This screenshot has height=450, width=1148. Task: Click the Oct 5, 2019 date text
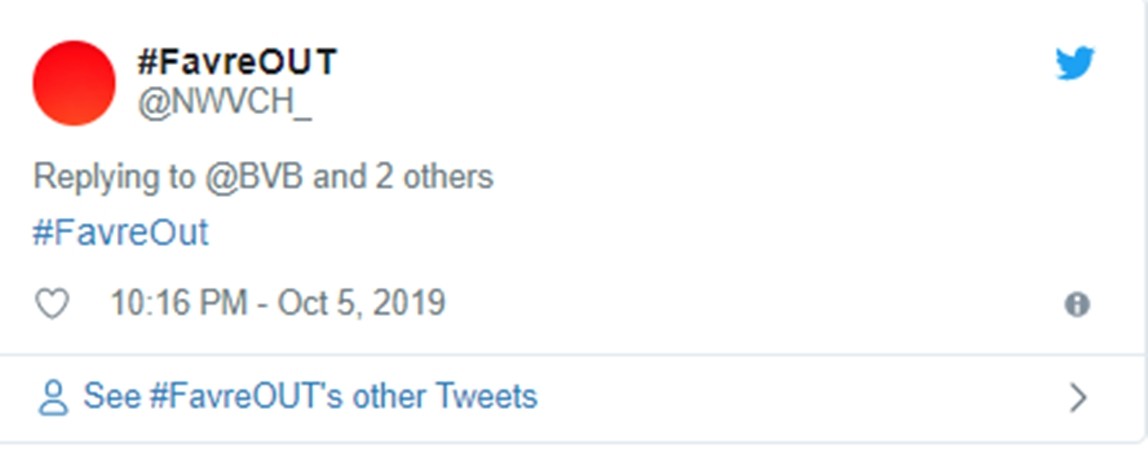(362, 303)
